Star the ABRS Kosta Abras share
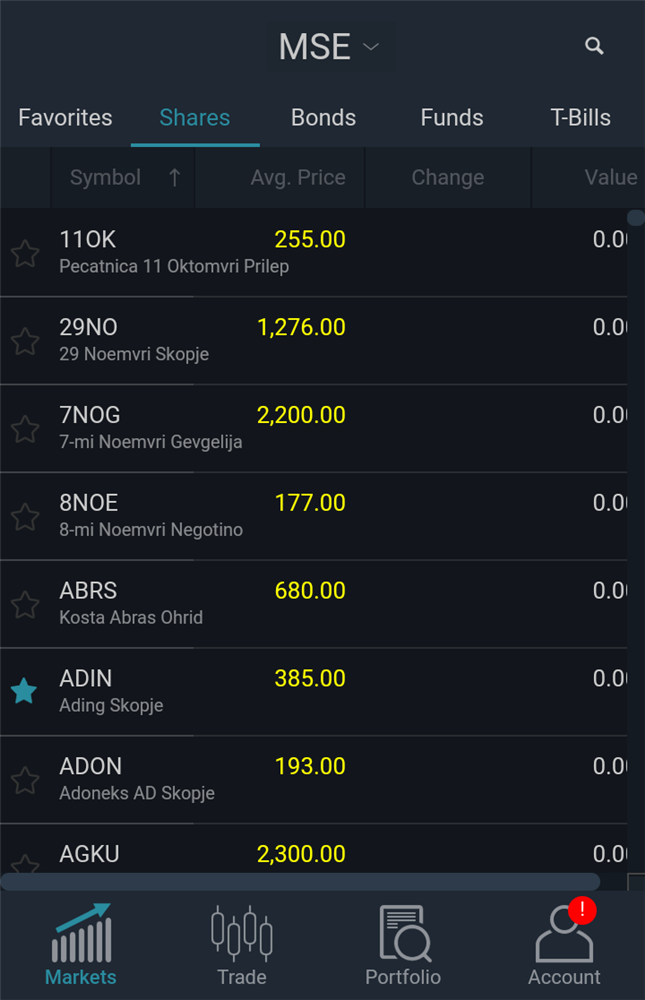 (25, 604)
